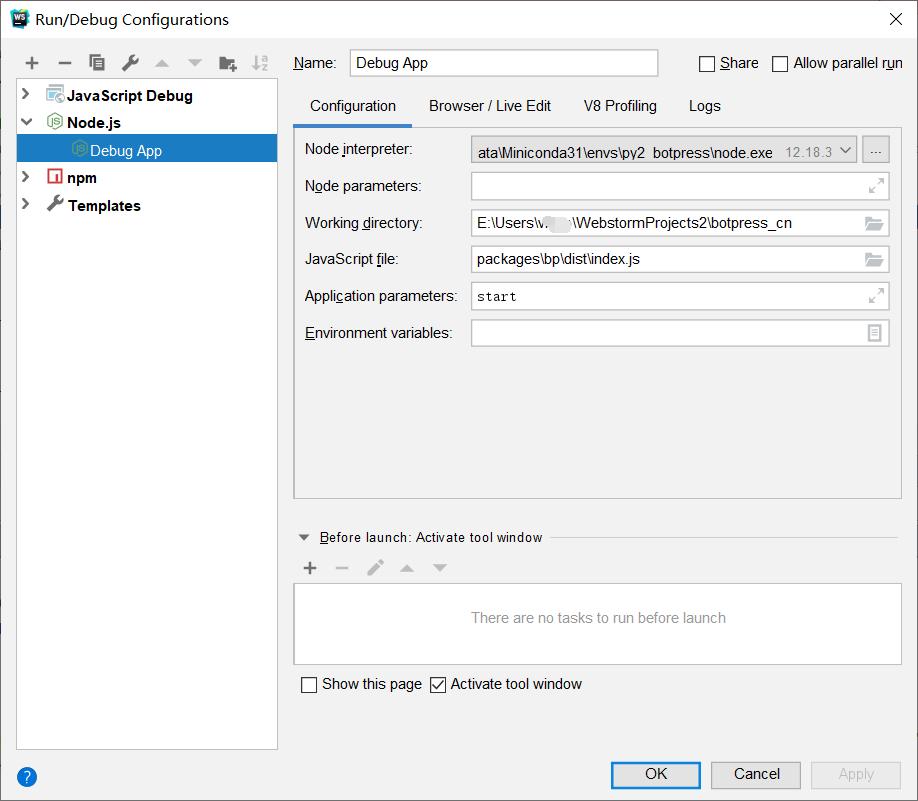Browse for the Node interpreter with the ellipsis button
918x801 pixels.
pos(876,152)
